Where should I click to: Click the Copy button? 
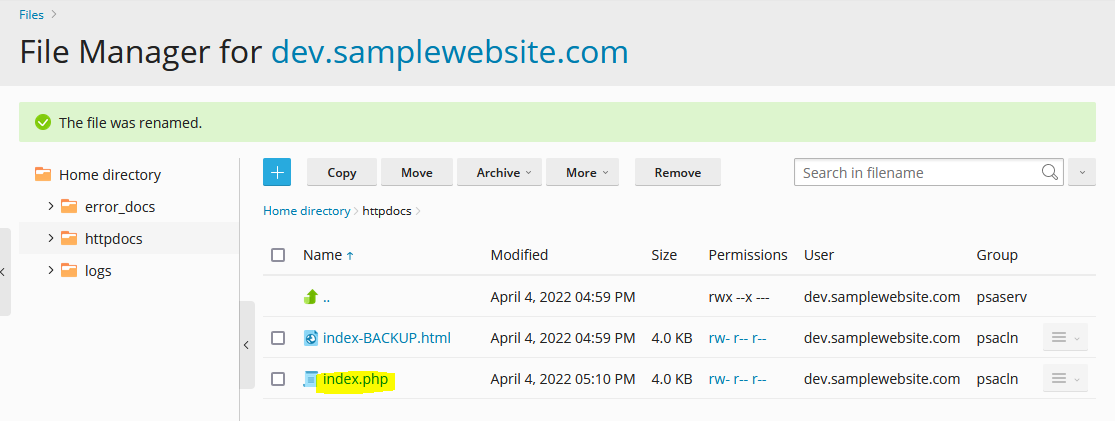tap(342, 172)
